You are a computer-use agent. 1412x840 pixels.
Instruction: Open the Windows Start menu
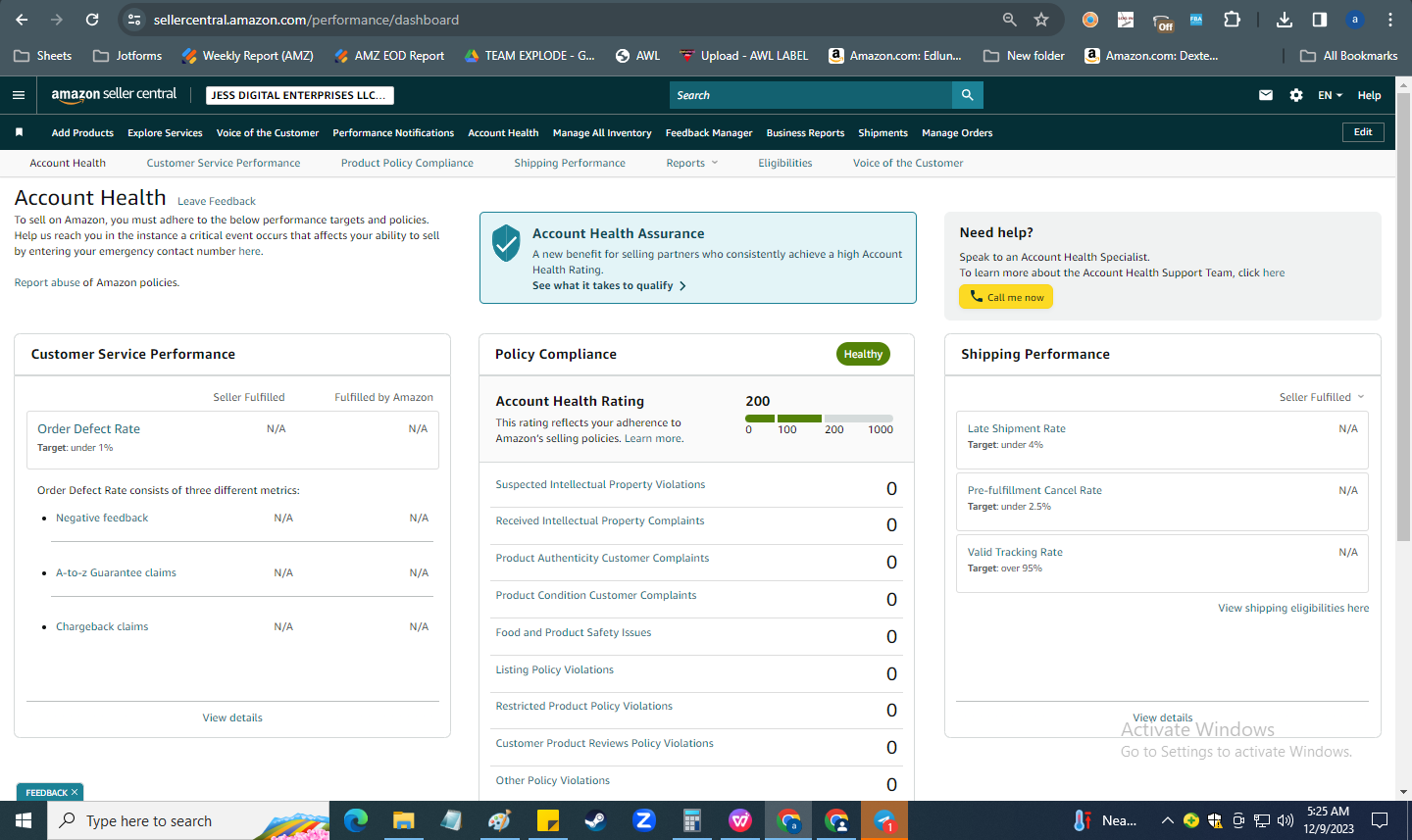pyautogui.click(x=24, y=820)
